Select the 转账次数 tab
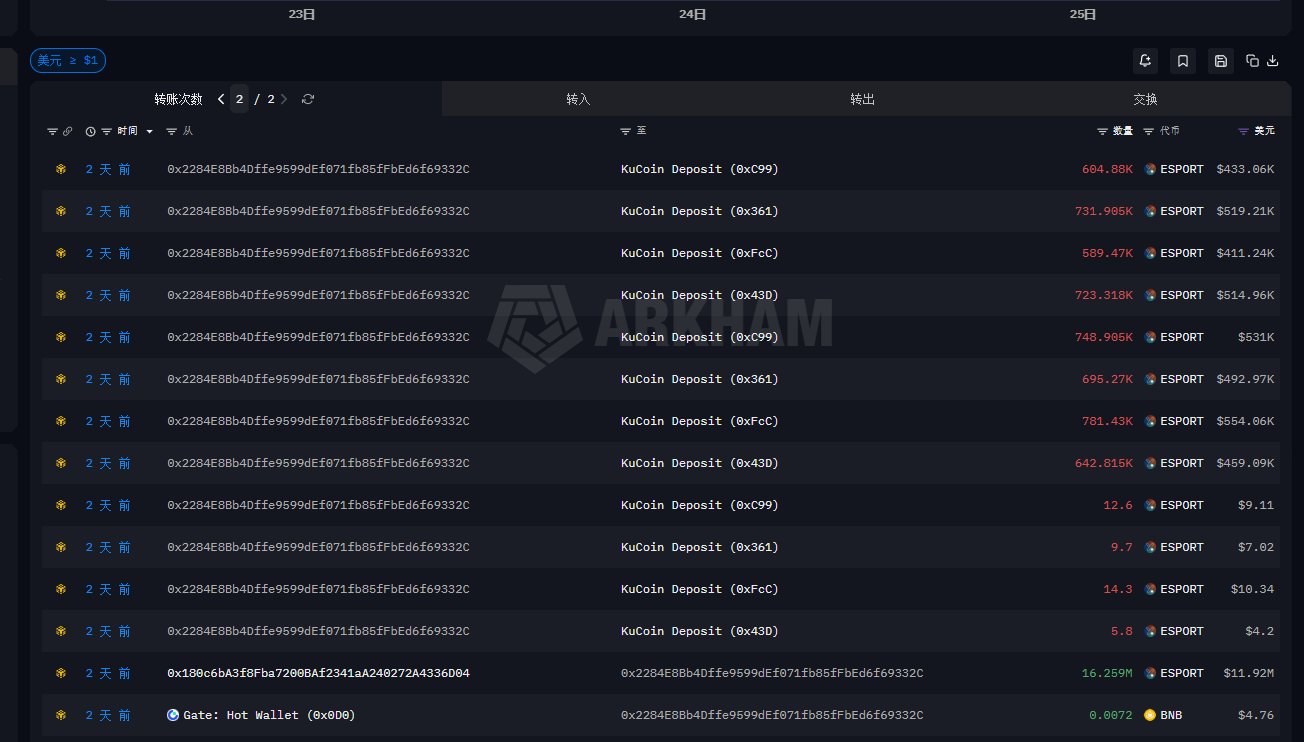 178,99
